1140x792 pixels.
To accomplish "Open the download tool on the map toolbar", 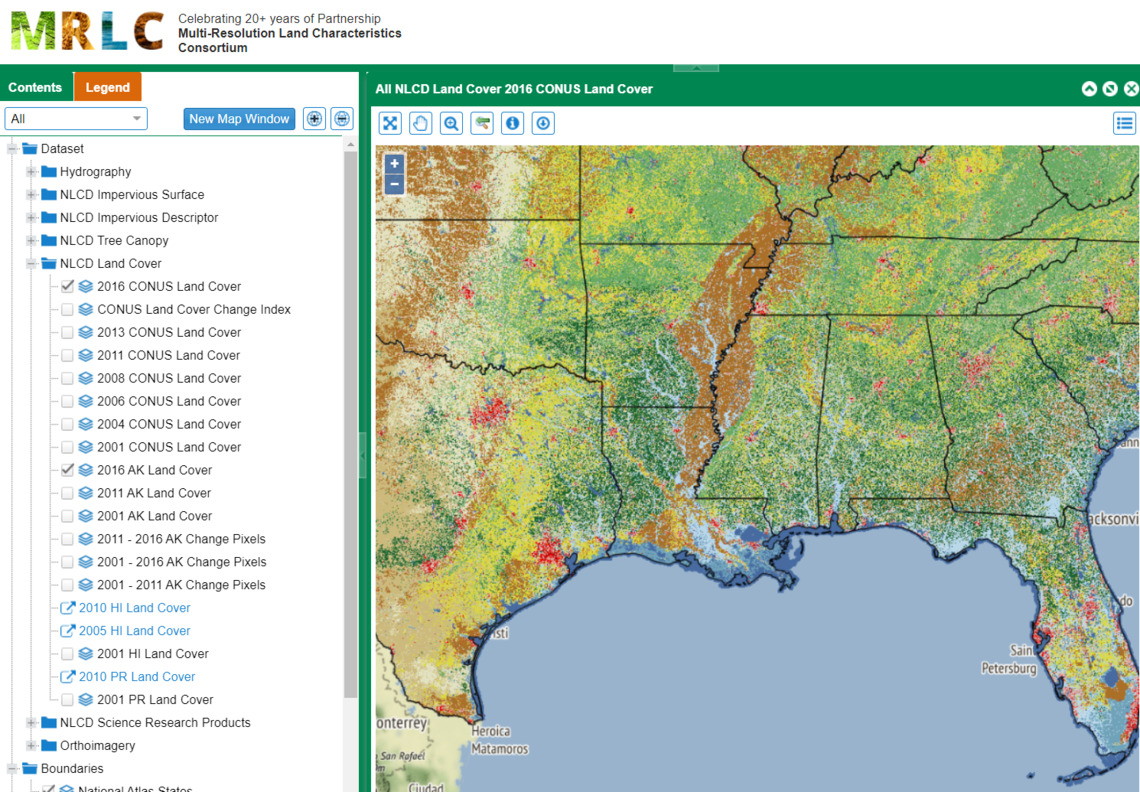I will point(541,123).
